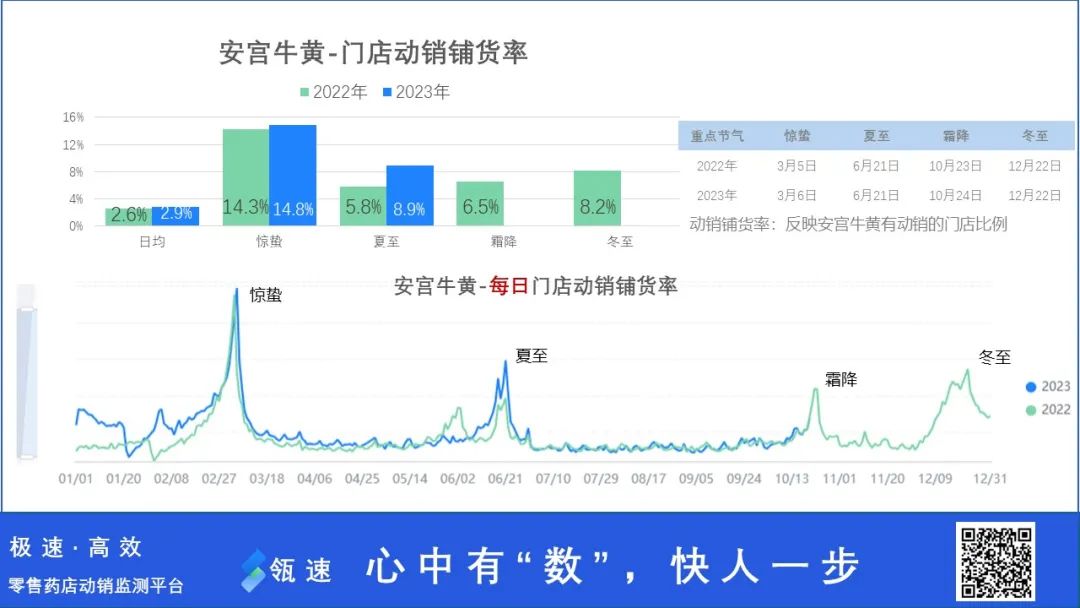Click the 惊蛰 column header in table
The width and height of the screenshot is (1080, 608).
pos(797,136)
